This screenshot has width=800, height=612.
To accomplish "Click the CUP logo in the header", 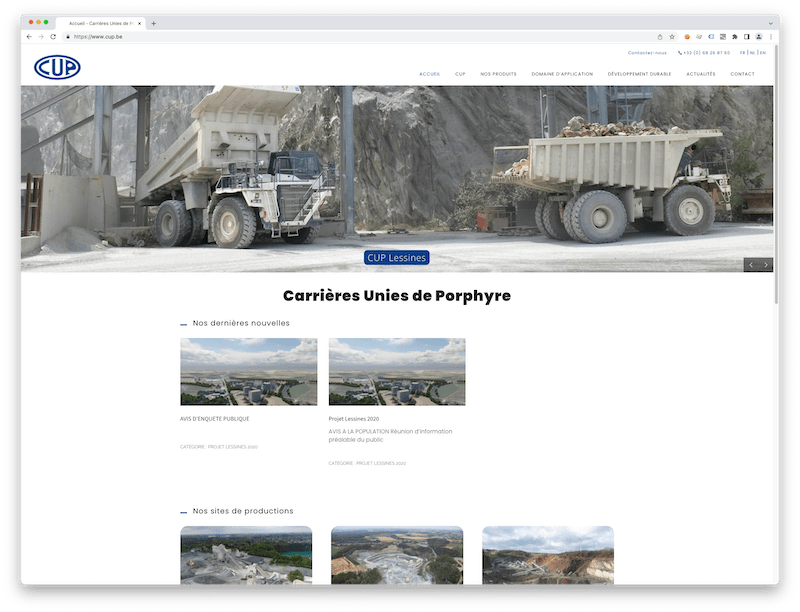I will 57,67.
